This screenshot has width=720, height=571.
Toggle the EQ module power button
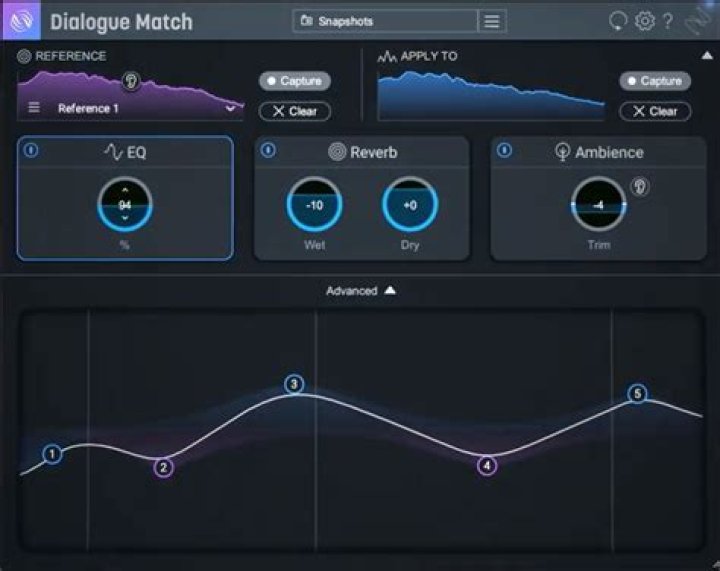(x=31, y=150)
